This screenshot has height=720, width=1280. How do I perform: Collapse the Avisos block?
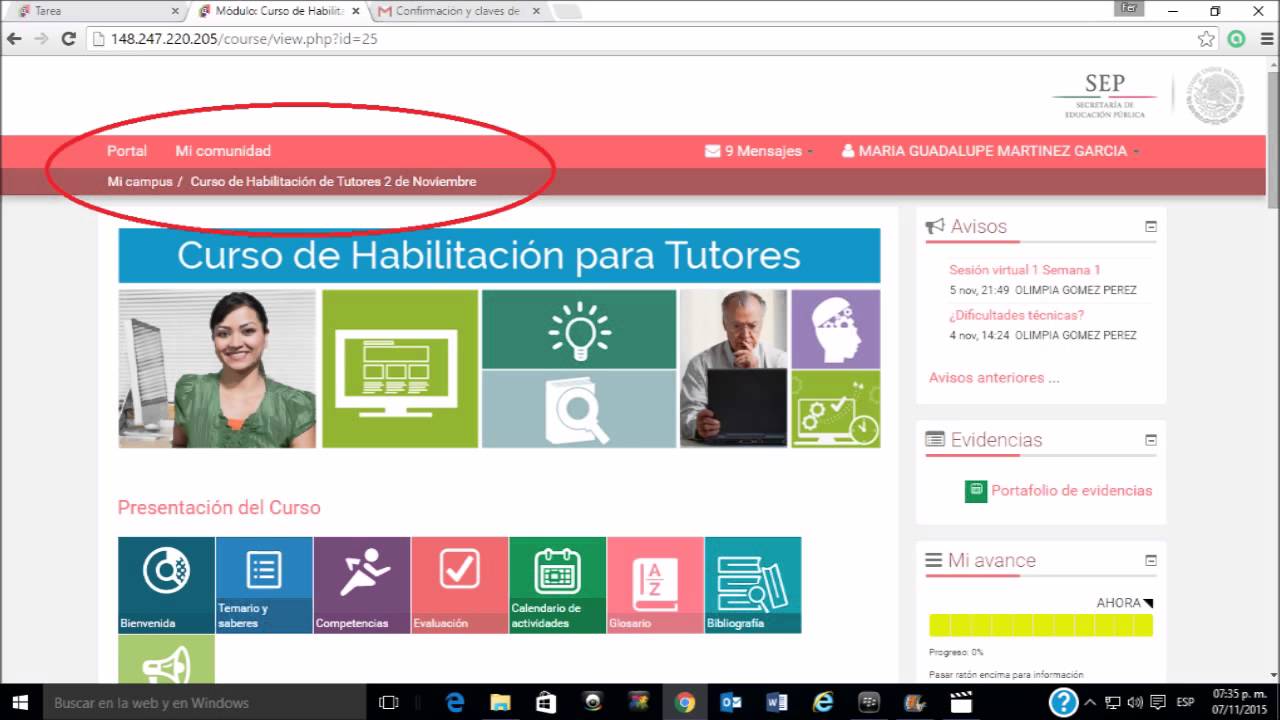[1150, 227]
